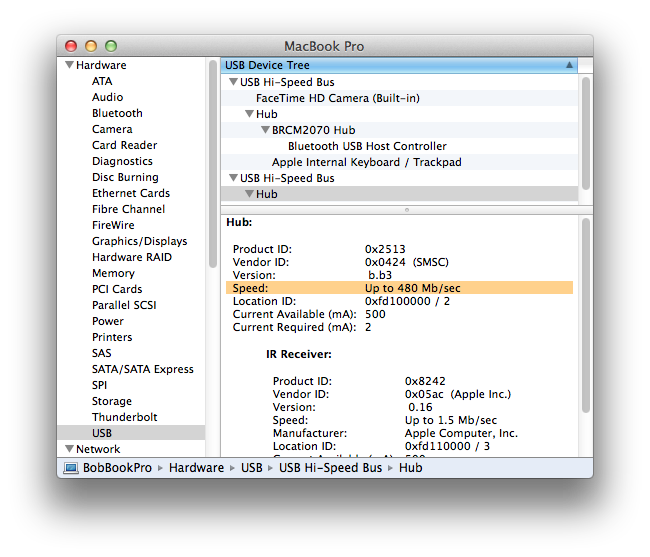Open Storage in the sidebar
650x557 pixels.
(112, 401)
